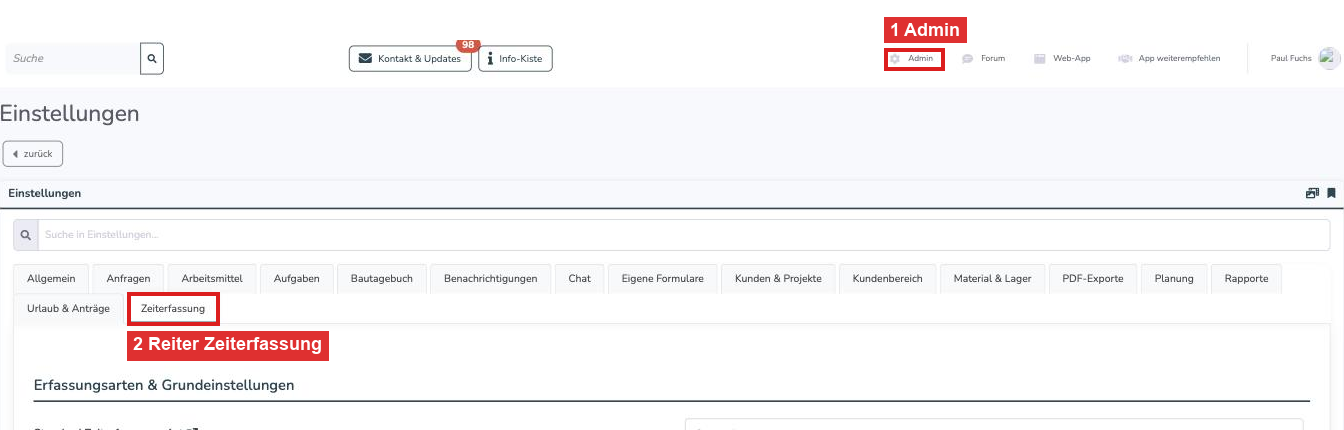Open the PDF-Exporte tab

[1093, 279]
